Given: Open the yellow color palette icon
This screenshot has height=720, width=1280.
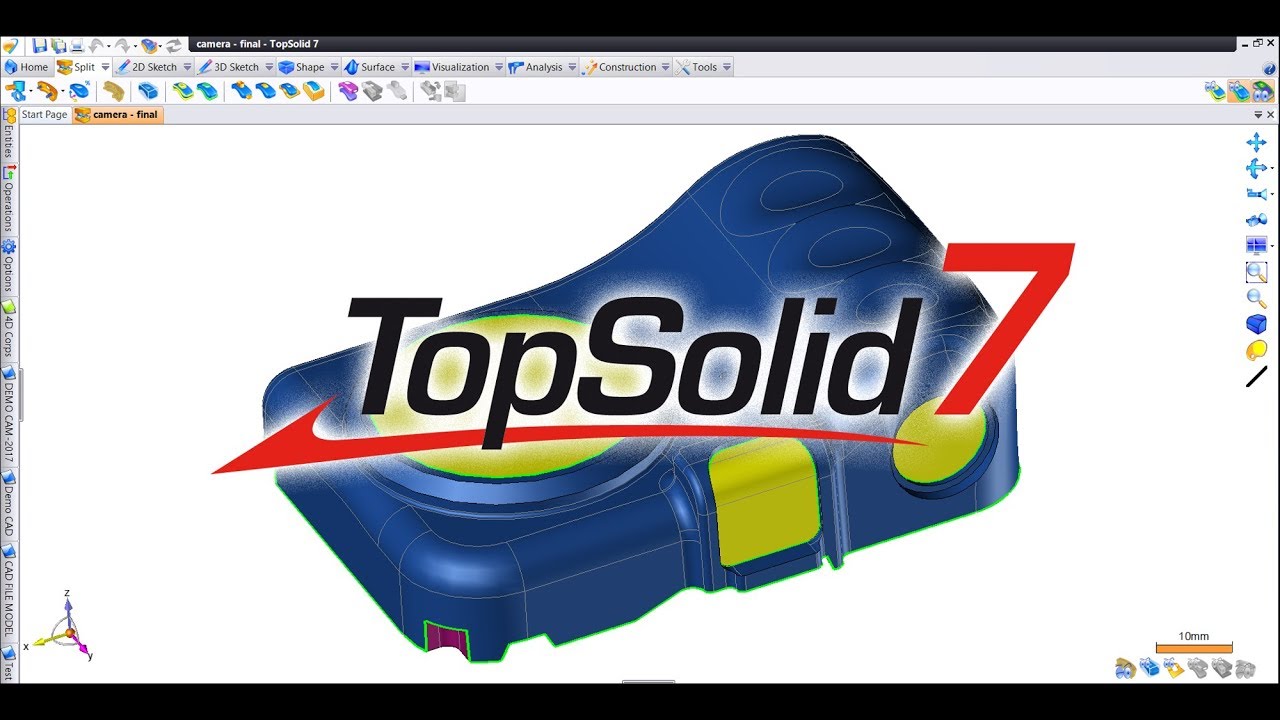Looking at the screenshot, I should pyautogui.click(x=1256, y=350).
